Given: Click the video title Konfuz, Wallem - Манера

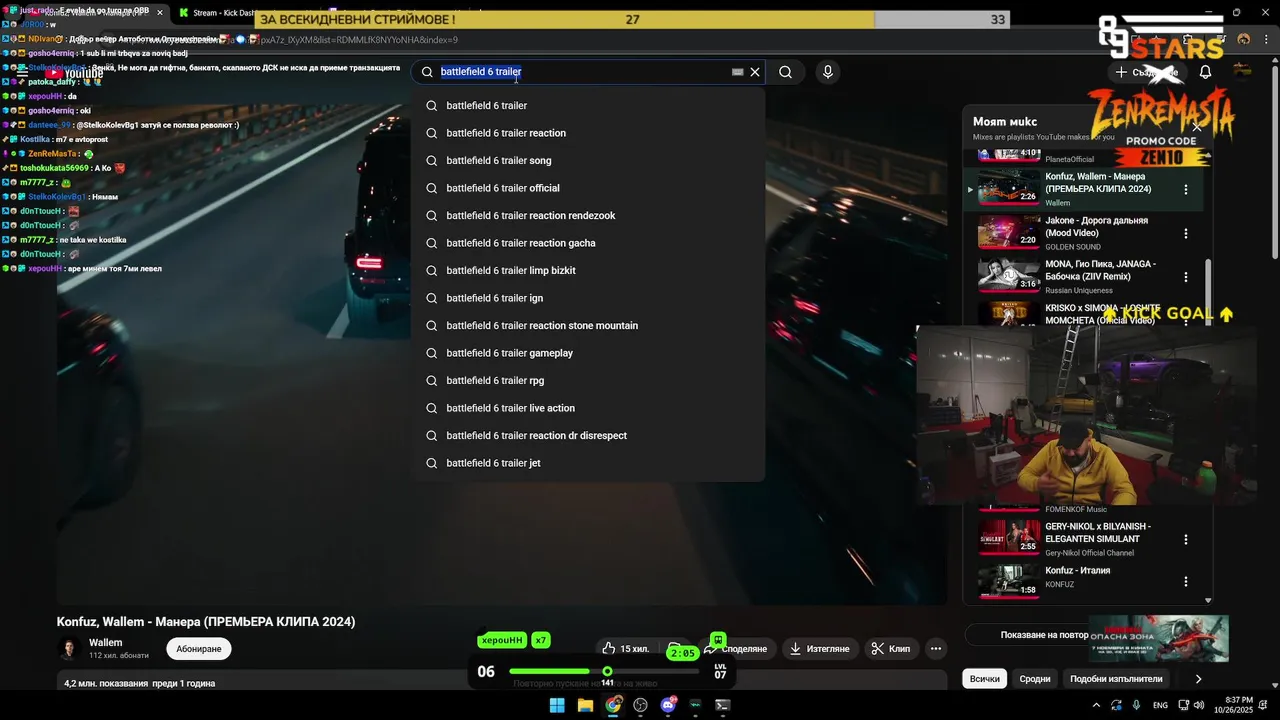Looking at the screenshot, I should [x=206, y=622].
